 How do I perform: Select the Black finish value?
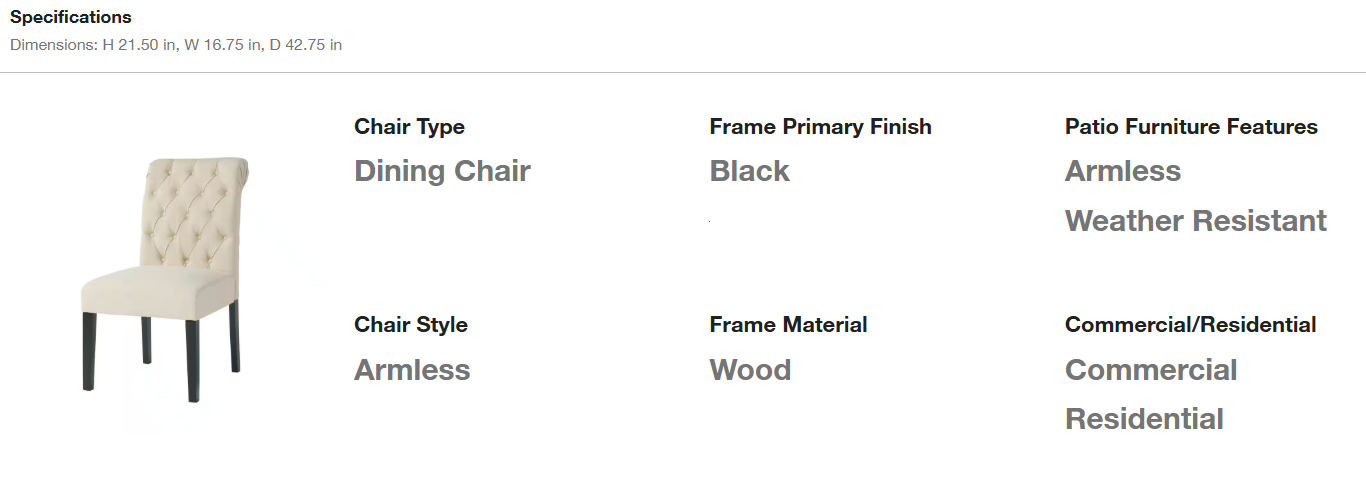pyautogui.click(x=749, y=171)
